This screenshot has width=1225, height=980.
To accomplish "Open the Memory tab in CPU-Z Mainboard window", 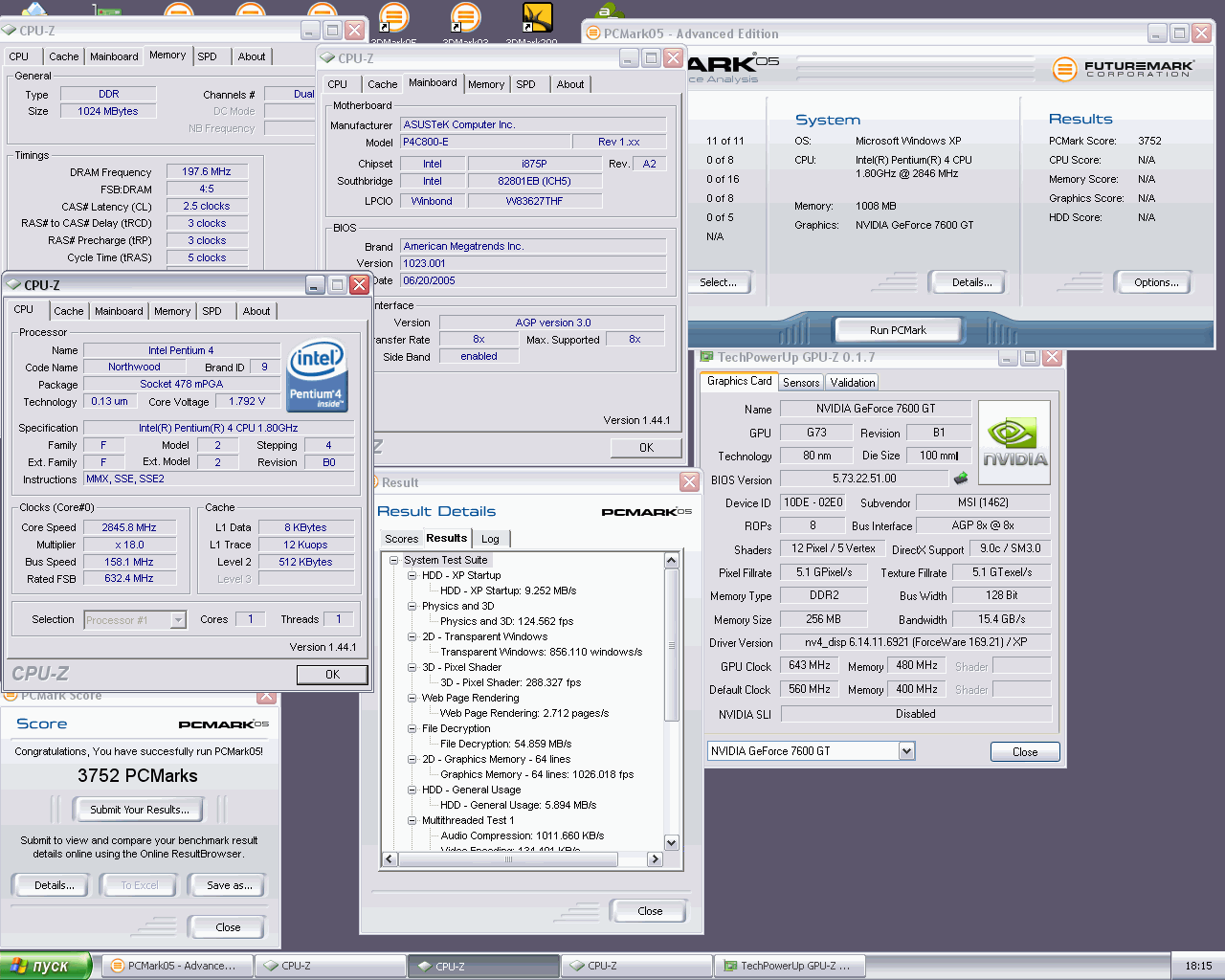I will 486,84.
